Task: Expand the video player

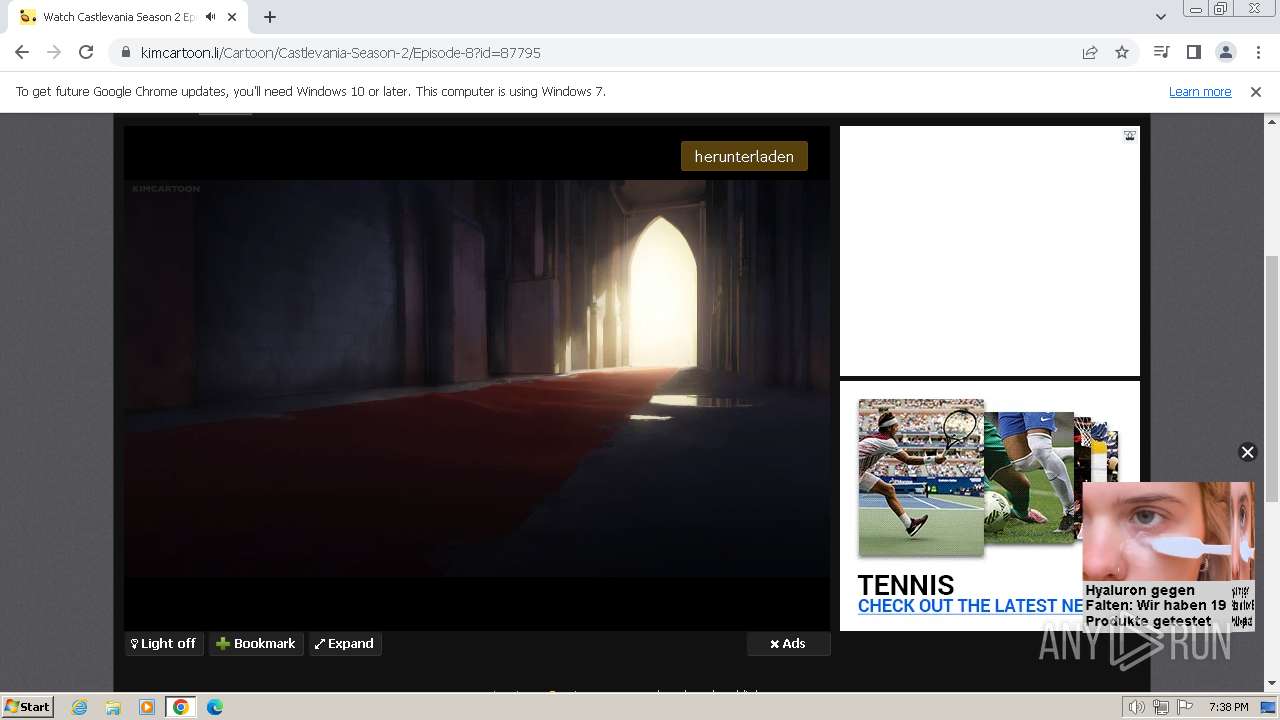Action: tap(344, 643)
